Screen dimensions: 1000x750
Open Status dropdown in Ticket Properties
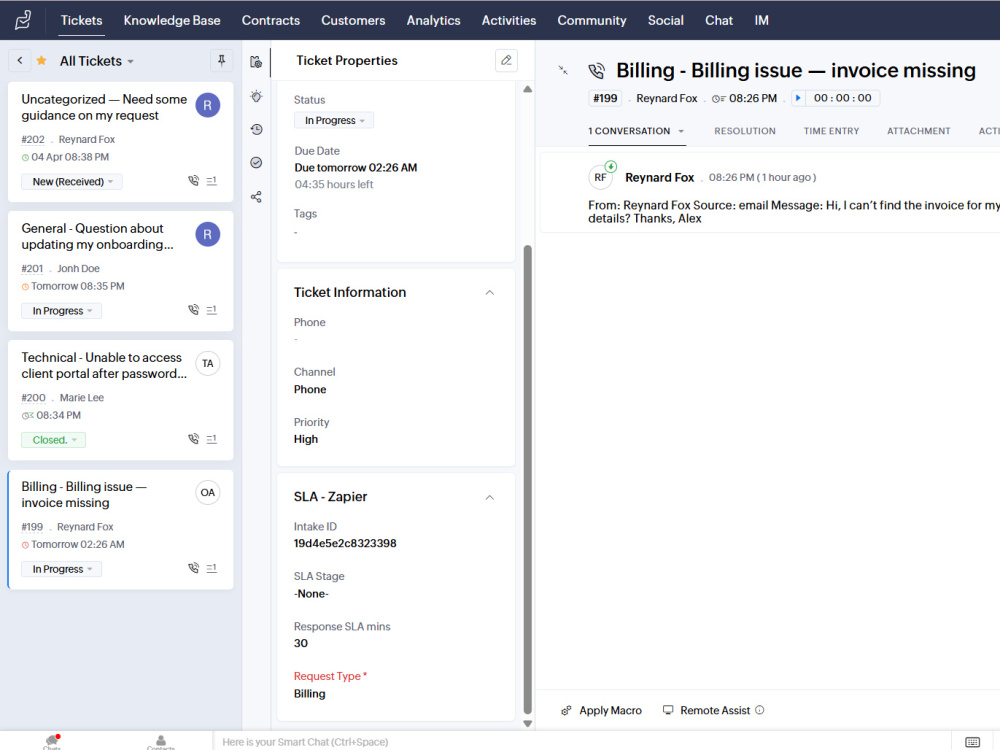coord(334,121)
